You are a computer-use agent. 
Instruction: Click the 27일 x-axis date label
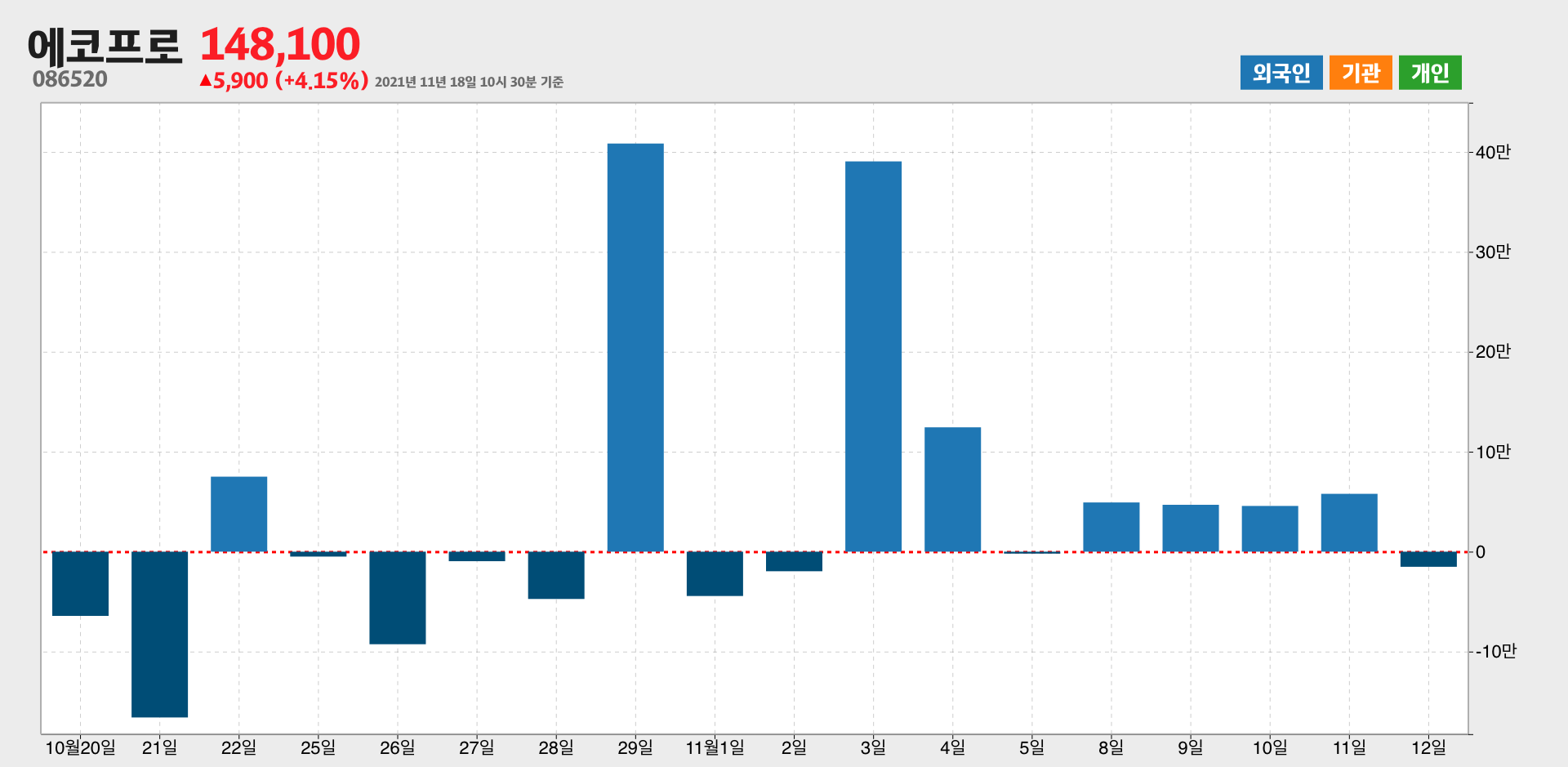point(476,747)
